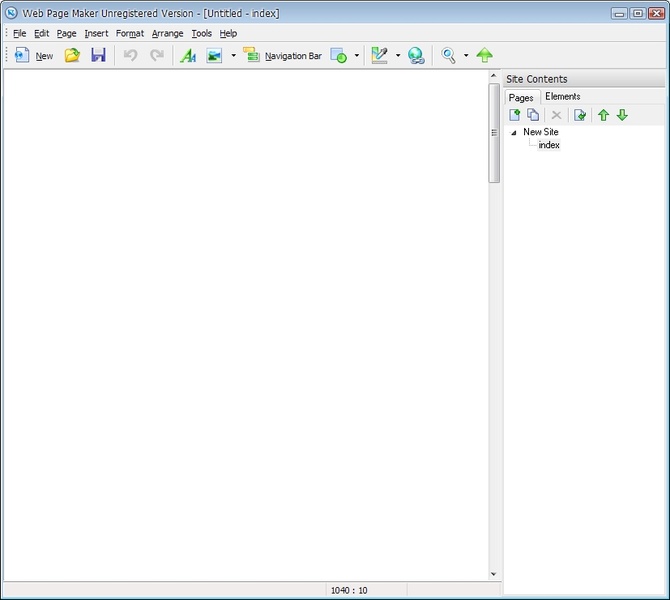Open the dropdown arrow beside the magnifier zoom icon
This screenshot has width=670, height=600.
[x=466, y=56]
